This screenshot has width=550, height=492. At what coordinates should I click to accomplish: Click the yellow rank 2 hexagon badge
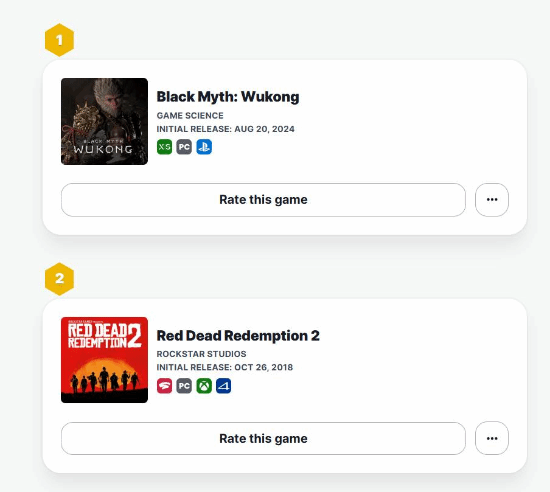point(59,279)
